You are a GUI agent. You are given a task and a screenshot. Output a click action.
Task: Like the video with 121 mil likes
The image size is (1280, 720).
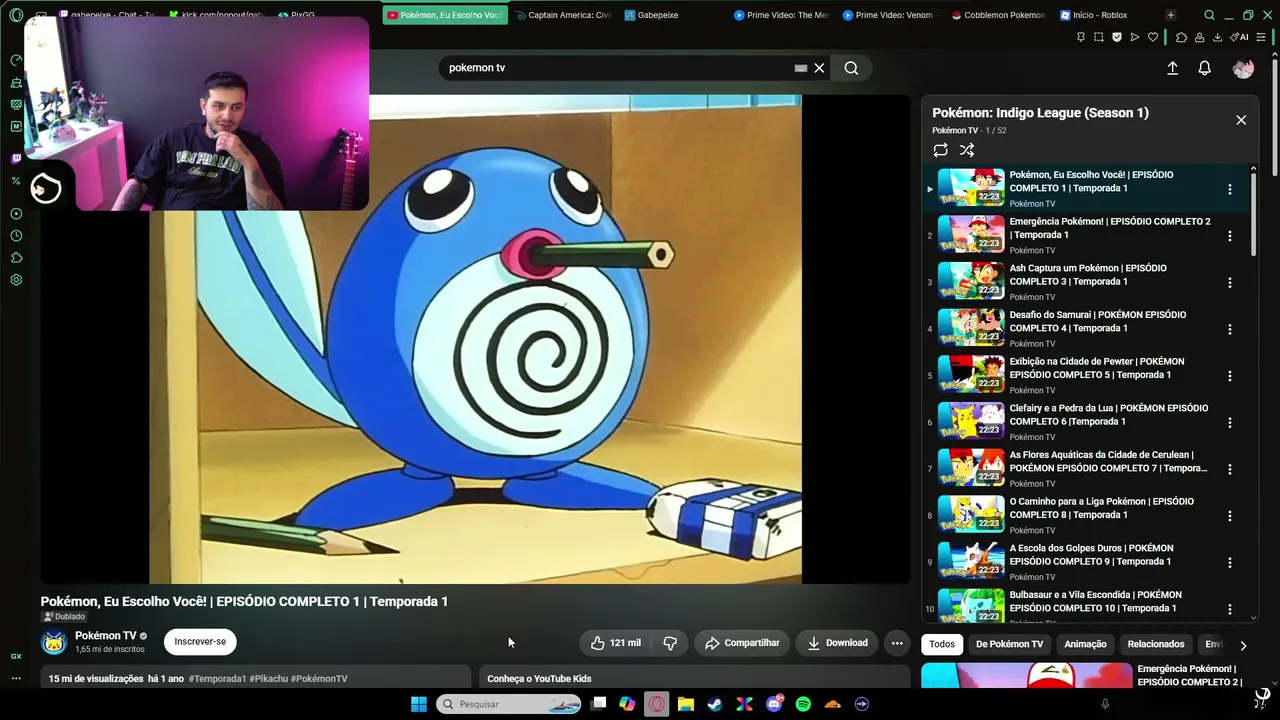pos(615,643)
